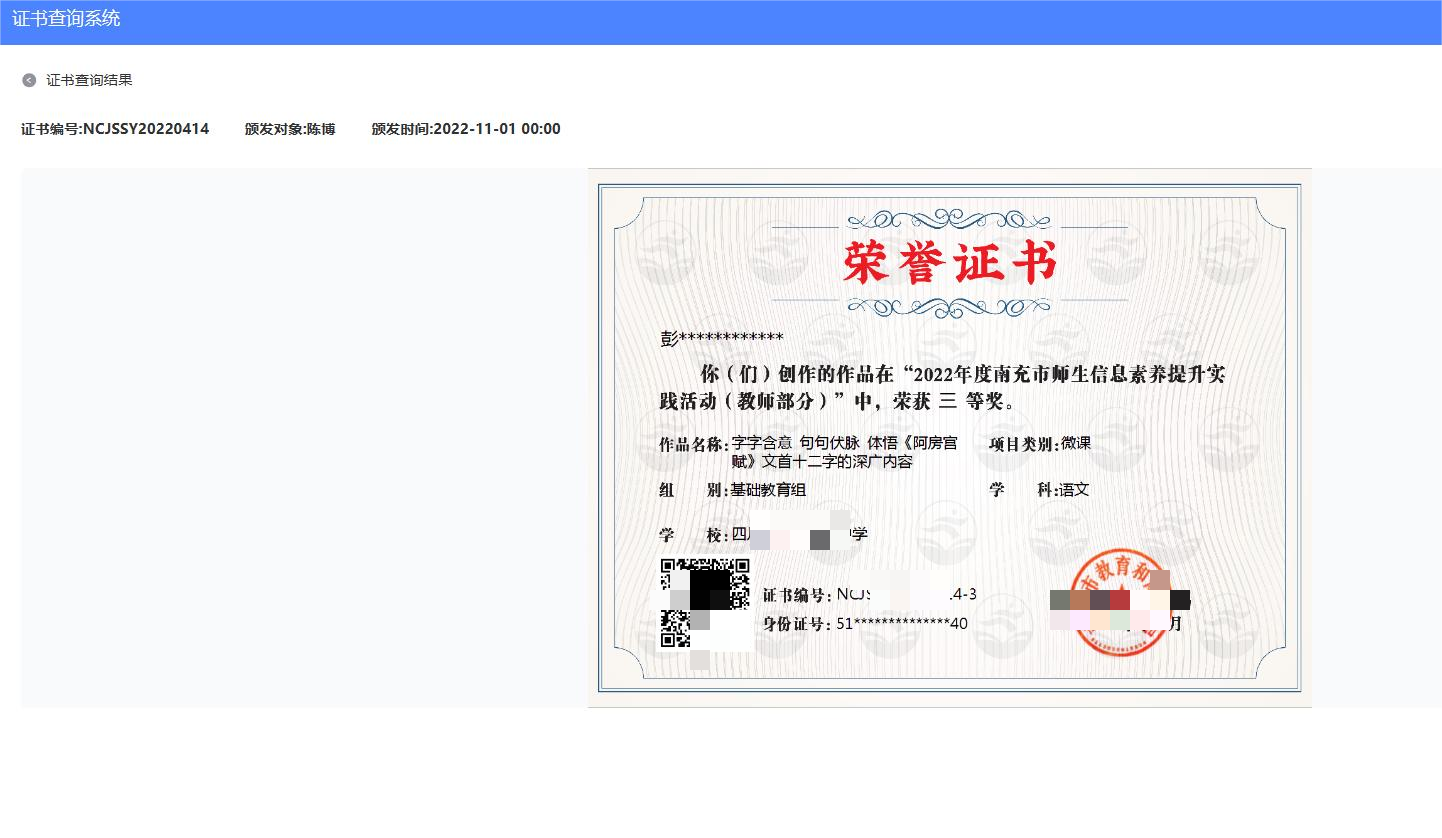This screenshot has height=838, width=1442.
Task: Click the 学科:语文 field
Action: click(1039, 490)
